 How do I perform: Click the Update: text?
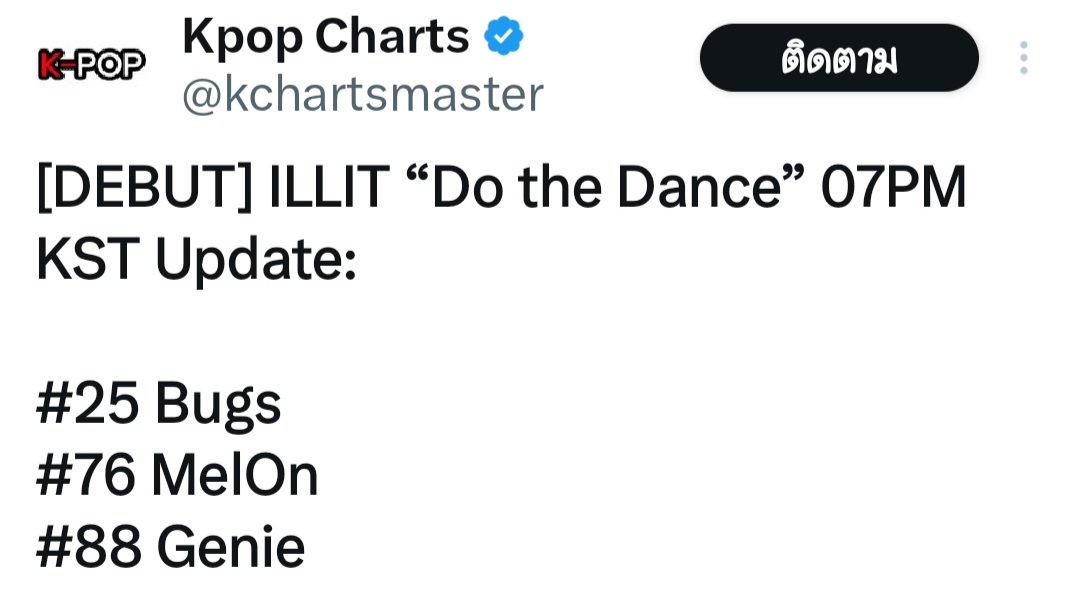coord(256,260)
